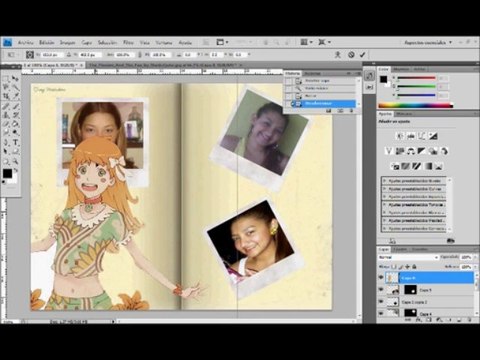
Task: Open the Filtro menu
Action: point(128,43)
